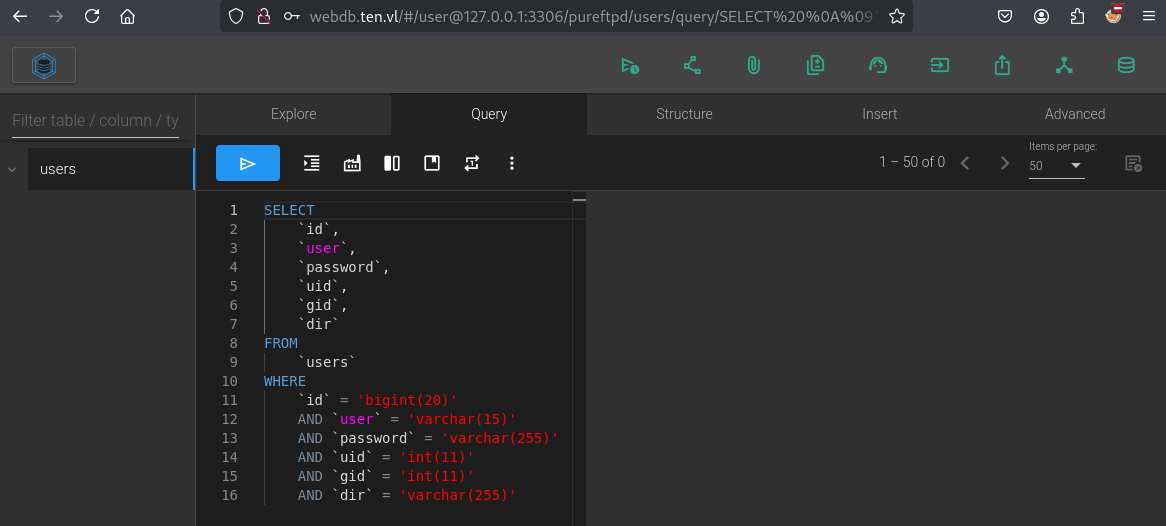Click the 'varchar(15)' value on line 12
This screenshot has width=1166, height=526.
pyautogui.click(x=462, y=419)
